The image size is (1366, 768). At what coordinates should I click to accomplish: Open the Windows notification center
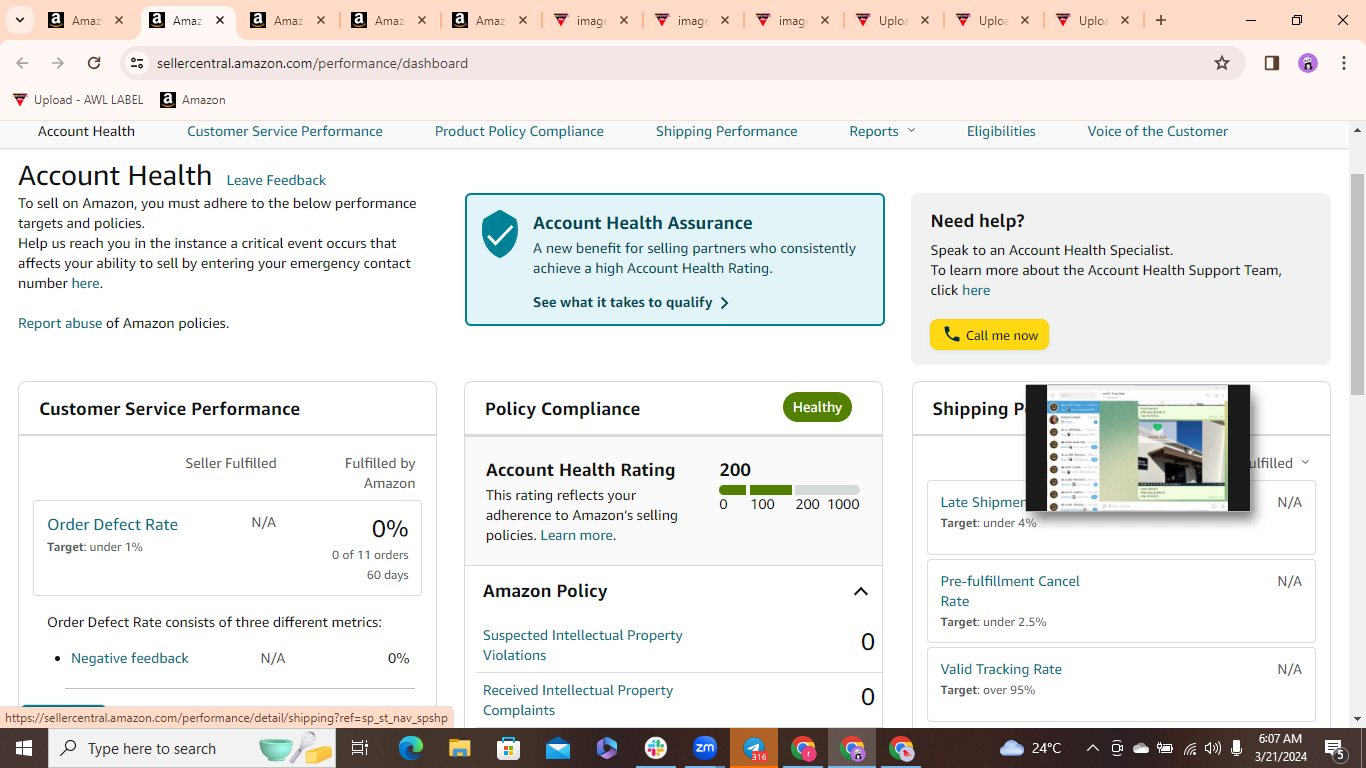click(x=1334, y=748)
